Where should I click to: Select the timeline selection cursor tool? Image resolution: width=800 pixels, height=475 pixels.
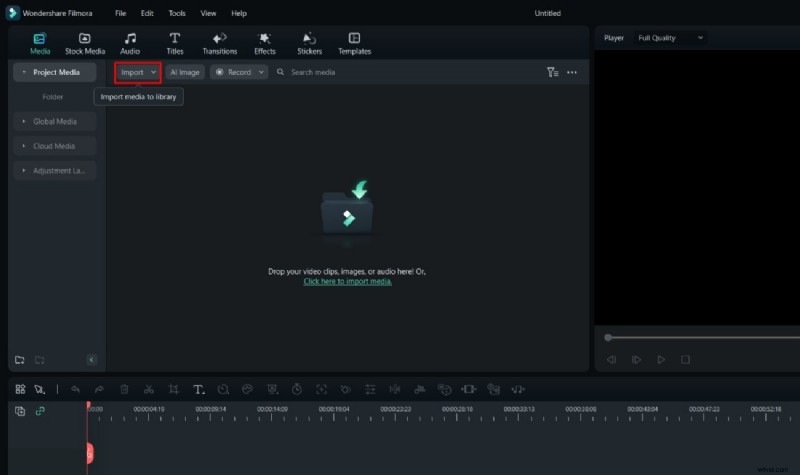click(39, 389)
